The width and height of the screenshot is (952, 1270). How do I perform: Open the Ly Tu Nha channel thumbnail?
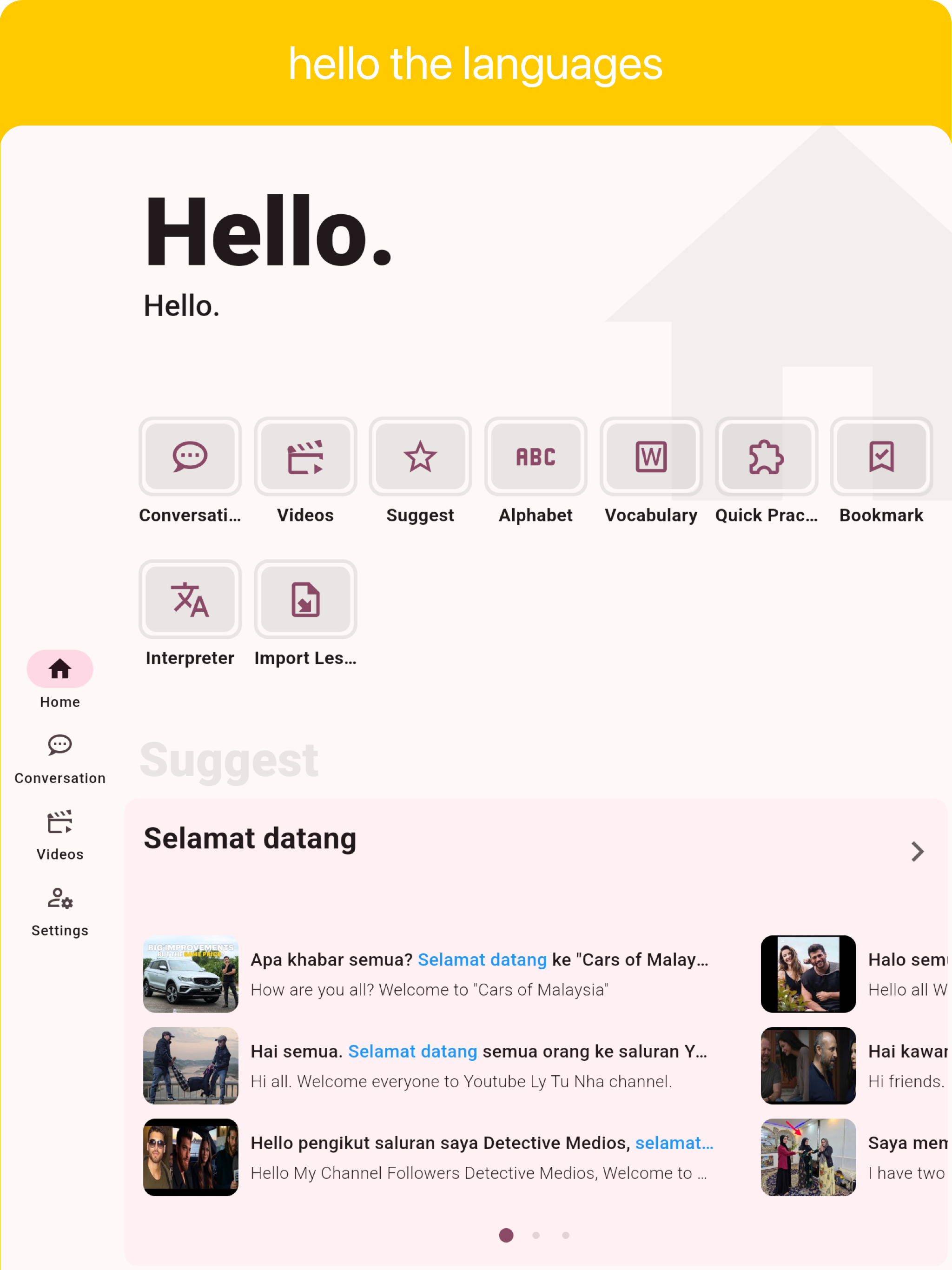(191, 1065)
